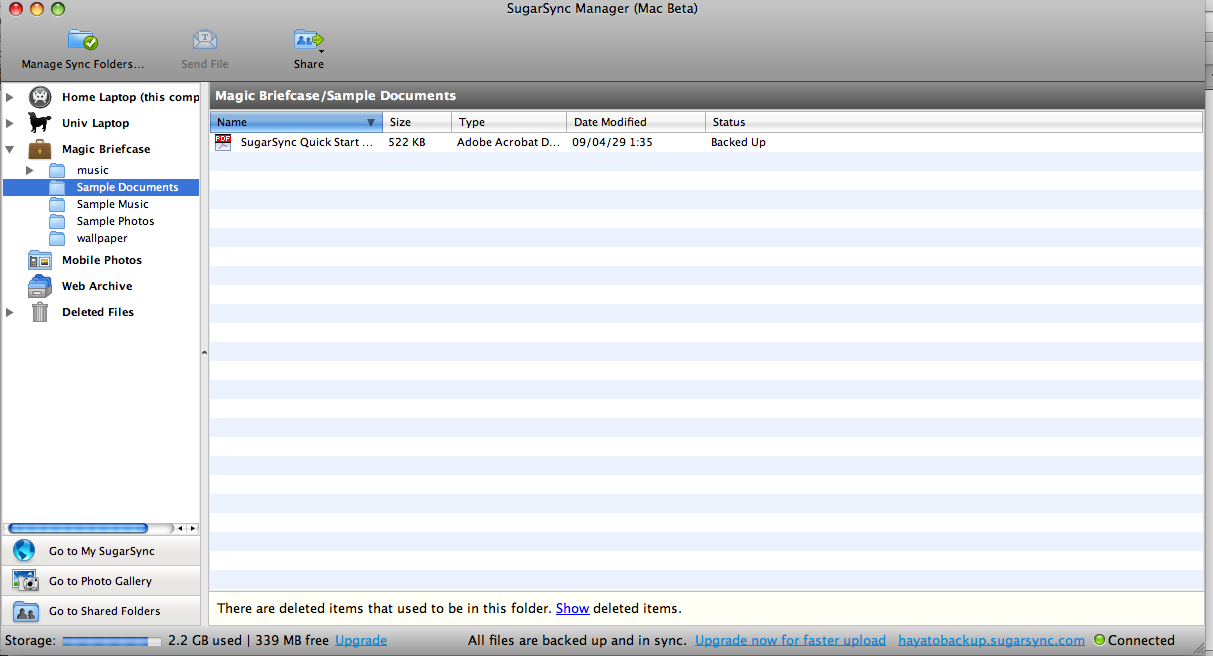Open Manage Sync Folders toolbar icon
The image size is (1213, 656).
coord(83,41)
